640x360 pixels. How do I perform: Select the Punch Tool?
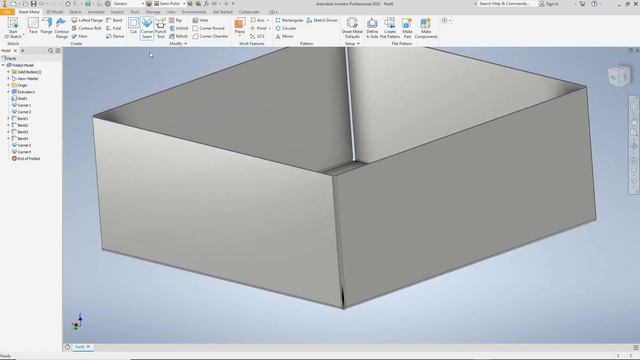click(x=161, y=28)
